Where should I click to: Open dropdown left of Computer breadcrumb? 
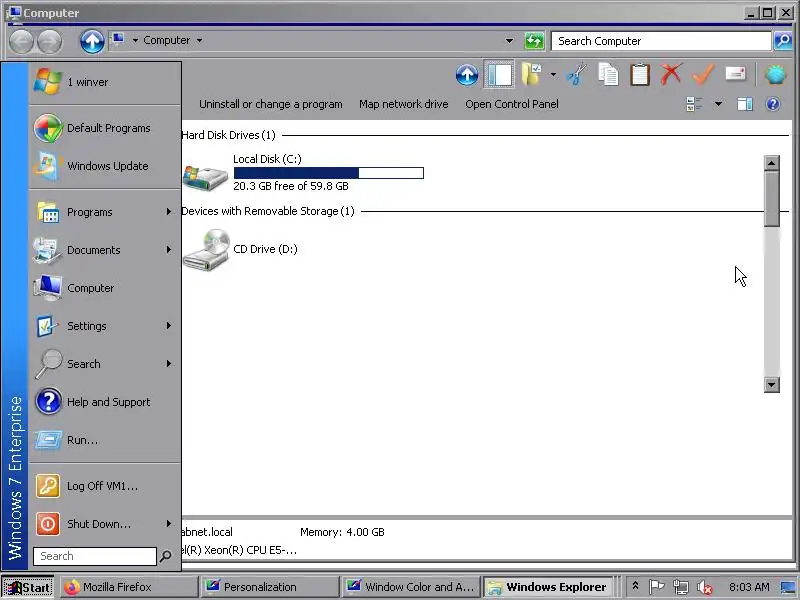click(x=135, y=40)
